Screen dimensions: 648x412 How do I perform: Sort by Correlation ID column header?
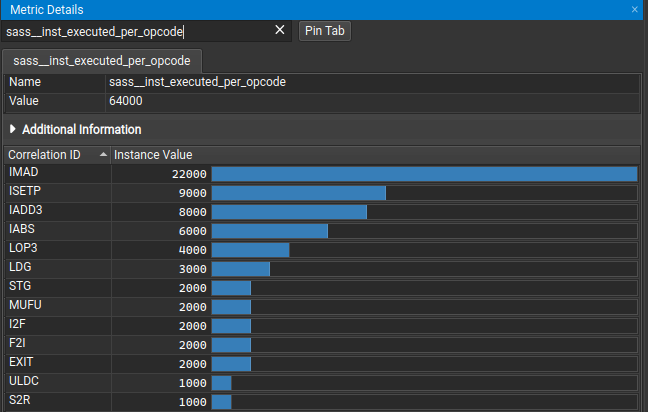pos(57,155)
